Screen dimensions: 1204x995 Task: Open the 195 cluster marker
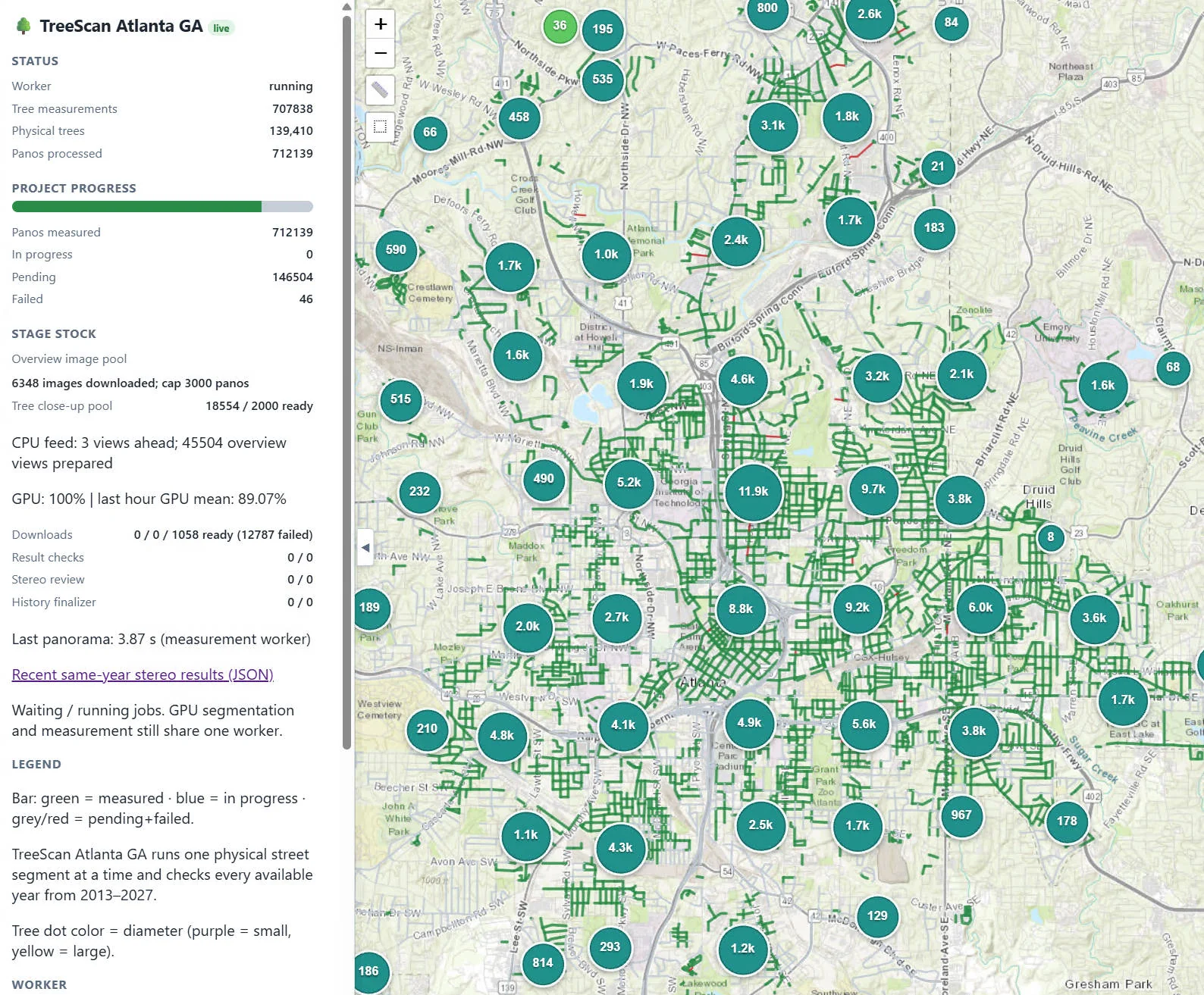[603, 30]
